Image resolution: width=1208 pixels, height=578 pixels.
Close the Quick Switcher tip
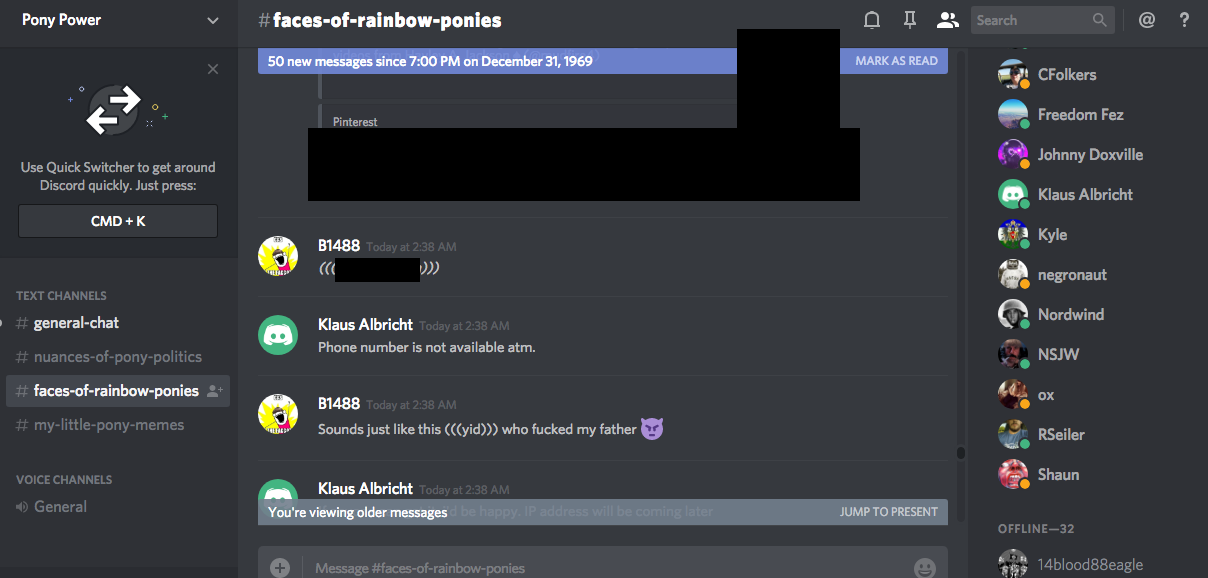coord(213,69)
